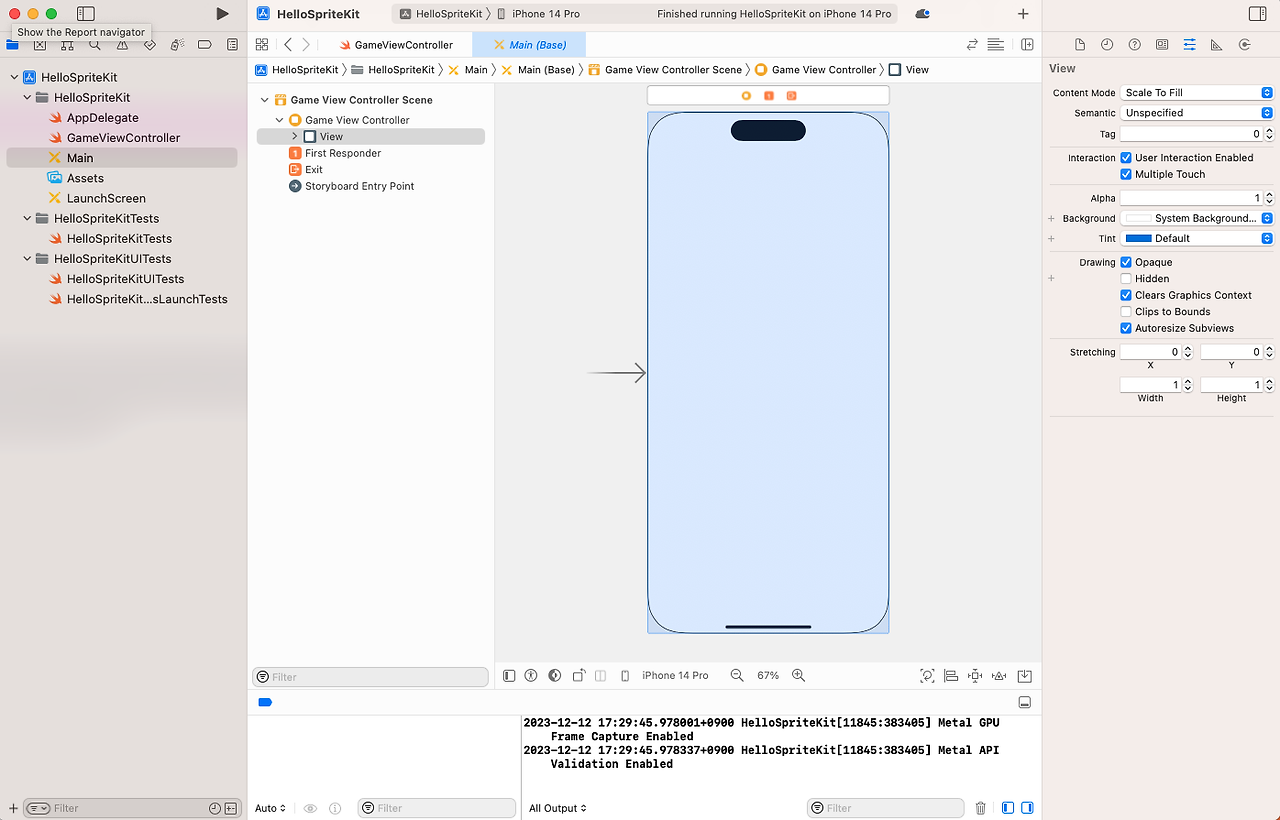Select the iPhone 14 Pro run destination
Screen dimensions: 1280x820
click(538, 14)
